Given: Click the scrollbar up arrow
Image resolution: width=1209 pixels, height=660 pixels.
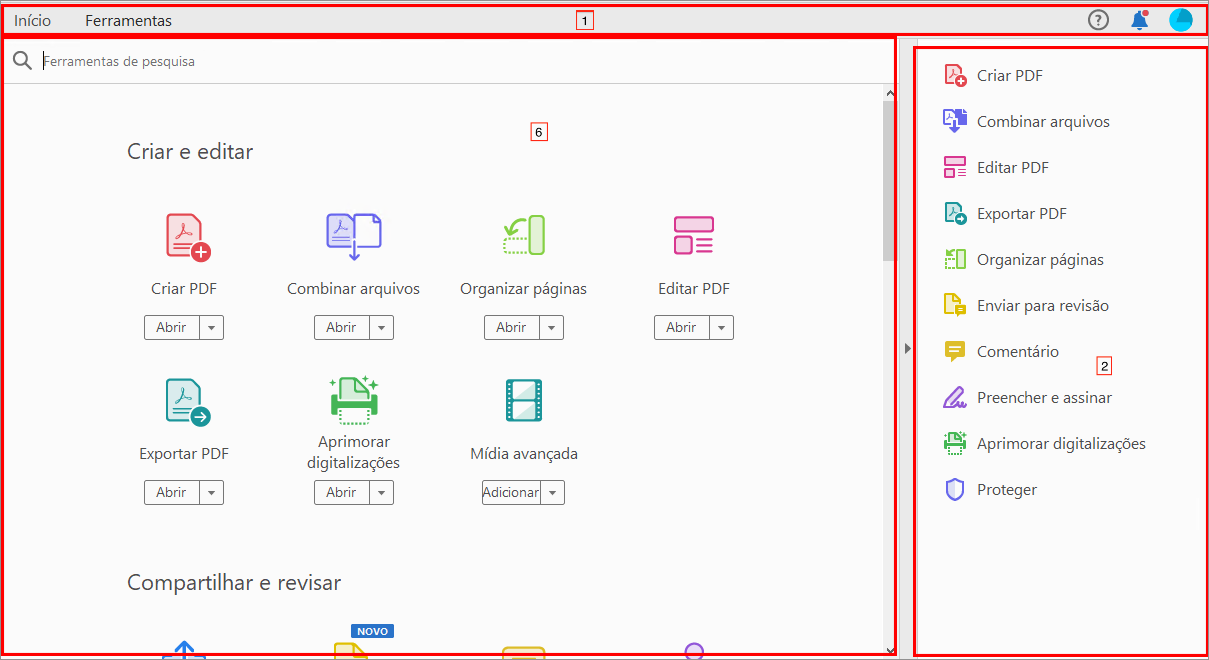Looking at the screenshot, I should coord(890,93).
